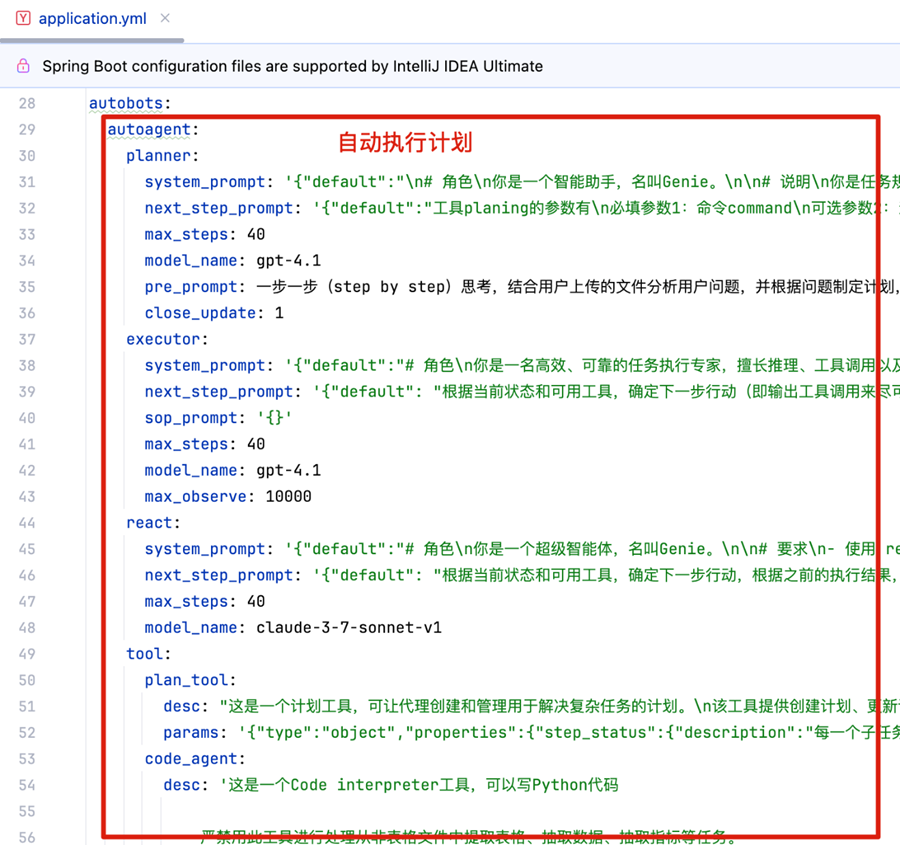Viewport: 900px width, 845px height.
Task: Click close_update value 1
Action: pos(279,313)
